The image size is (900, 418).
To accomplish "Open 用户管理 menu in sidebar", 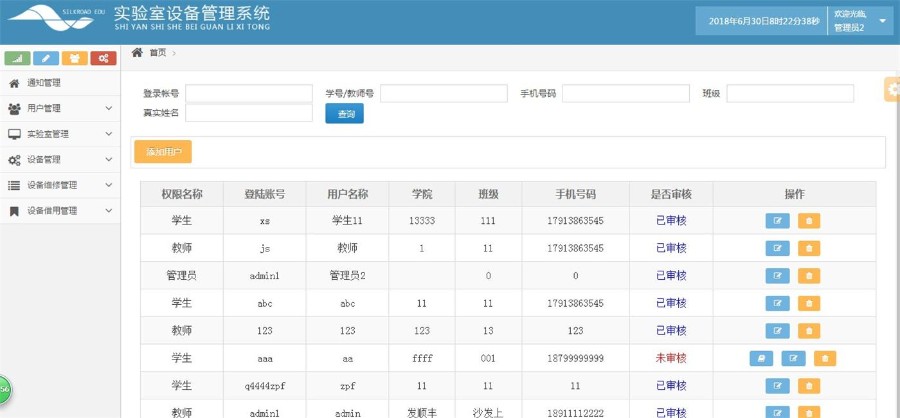I will pos(60,109).
